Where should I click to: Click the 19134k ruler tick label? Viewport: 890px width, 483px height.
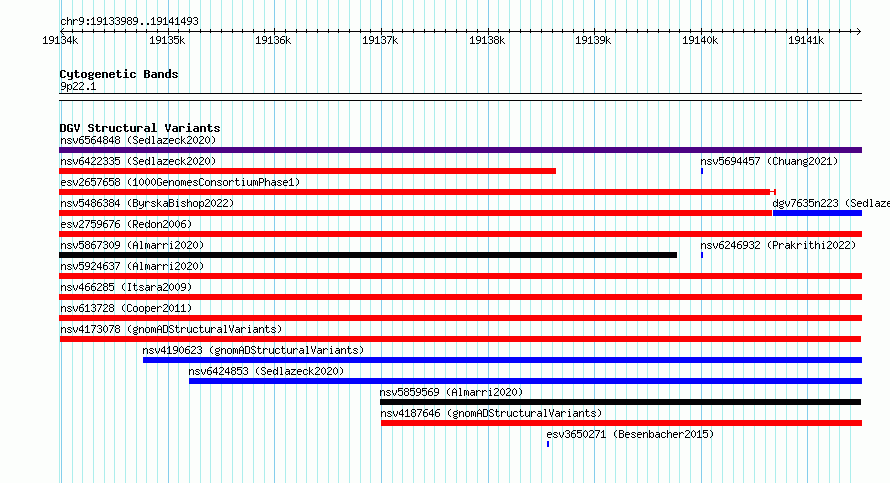coord(60,40)
